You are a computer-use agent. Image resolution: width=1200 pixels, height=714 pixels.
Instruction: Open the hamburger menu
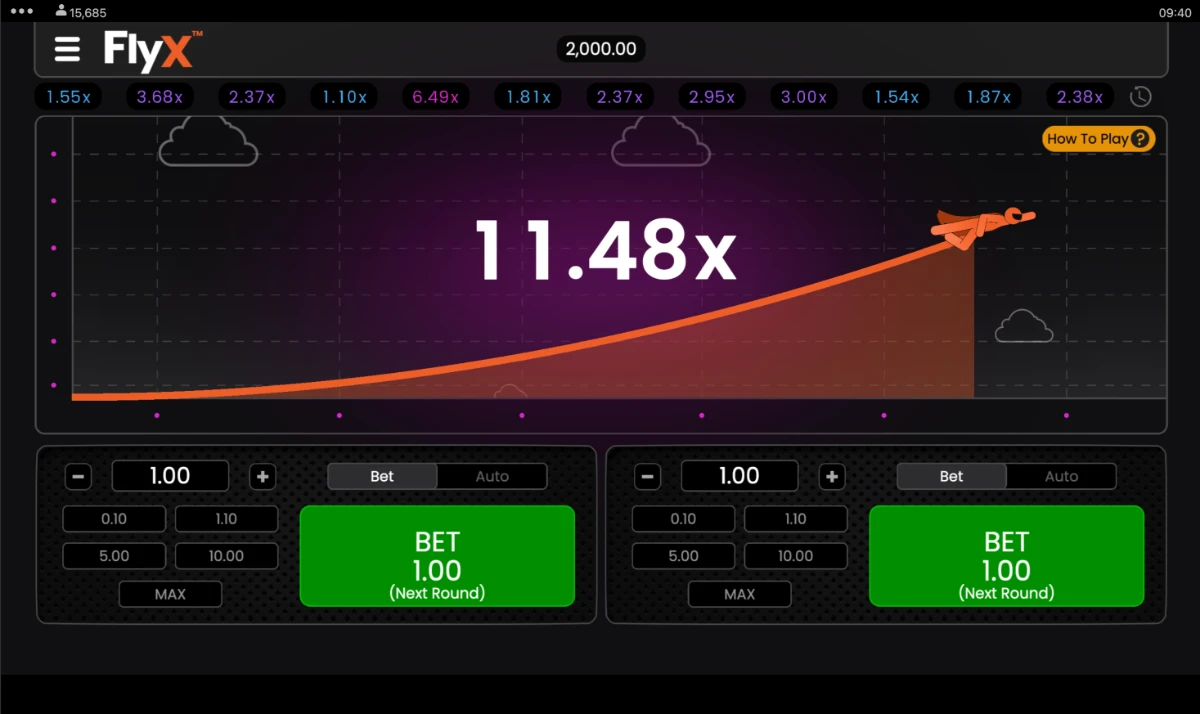[x=67, y=48]
